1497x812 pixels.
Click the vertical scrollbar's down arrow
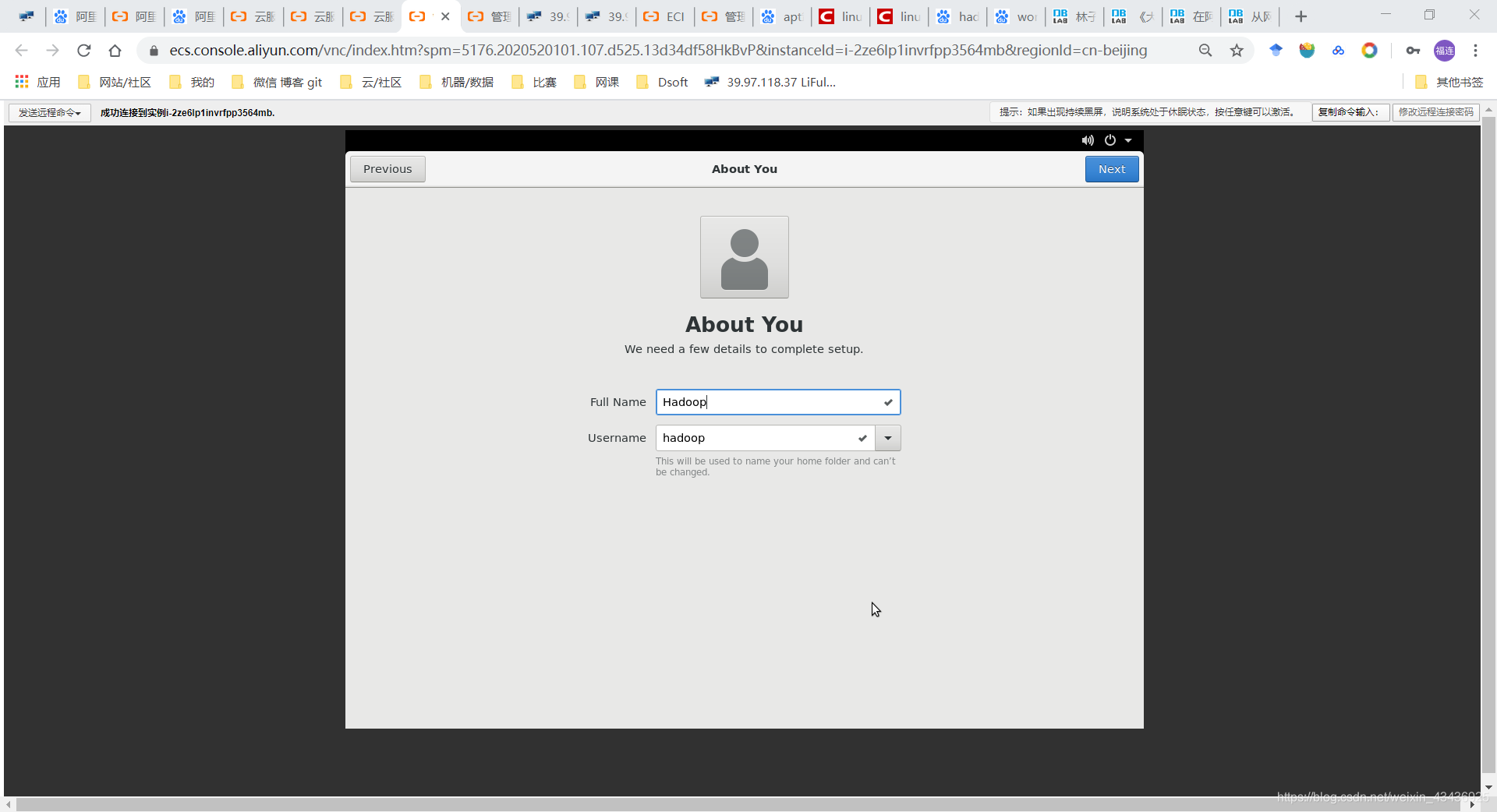pyautogui.click(x=1490, y=787)
